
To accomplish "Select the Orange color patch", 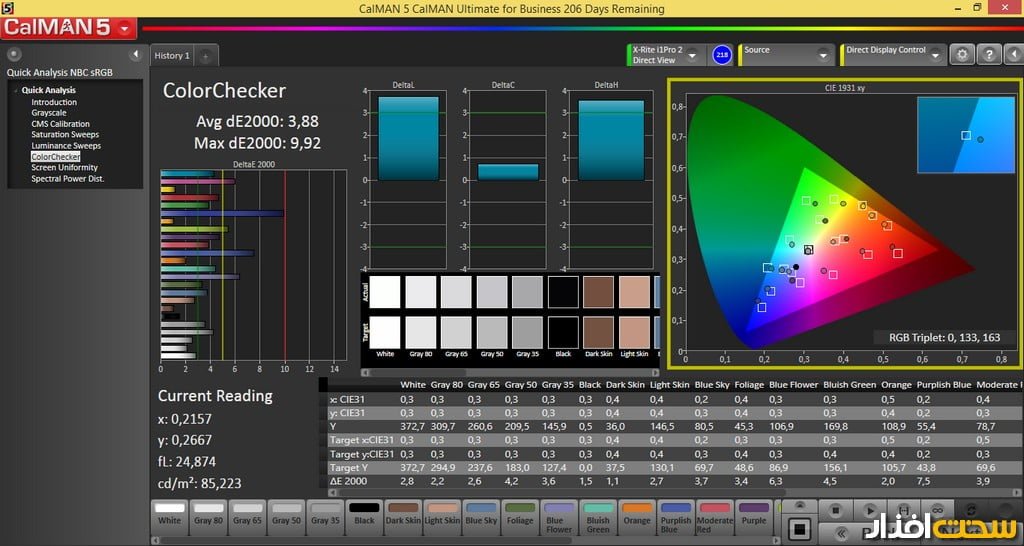I will (636, 513).
